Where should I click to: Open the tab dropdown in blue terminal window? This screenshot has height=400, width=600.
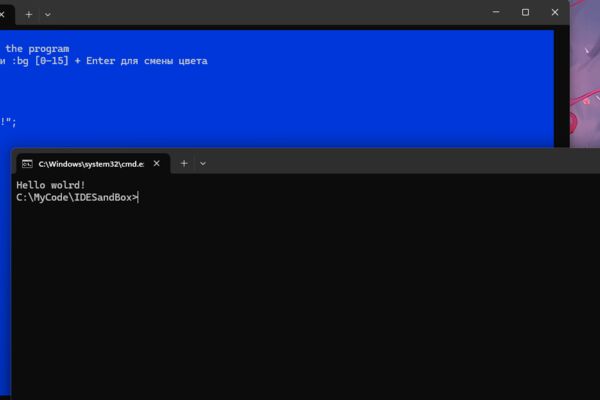[x=47, y=15]
